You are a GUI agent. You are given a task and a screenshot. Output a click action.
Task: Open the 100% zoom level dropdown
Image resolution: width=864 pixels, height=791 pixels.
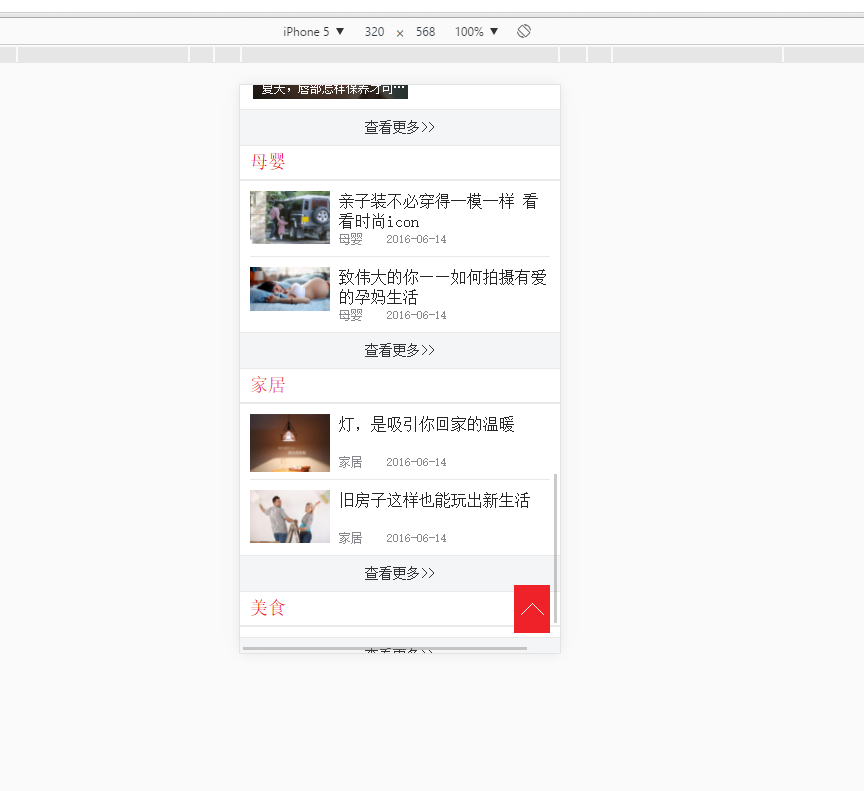click(x=476, y=31)
